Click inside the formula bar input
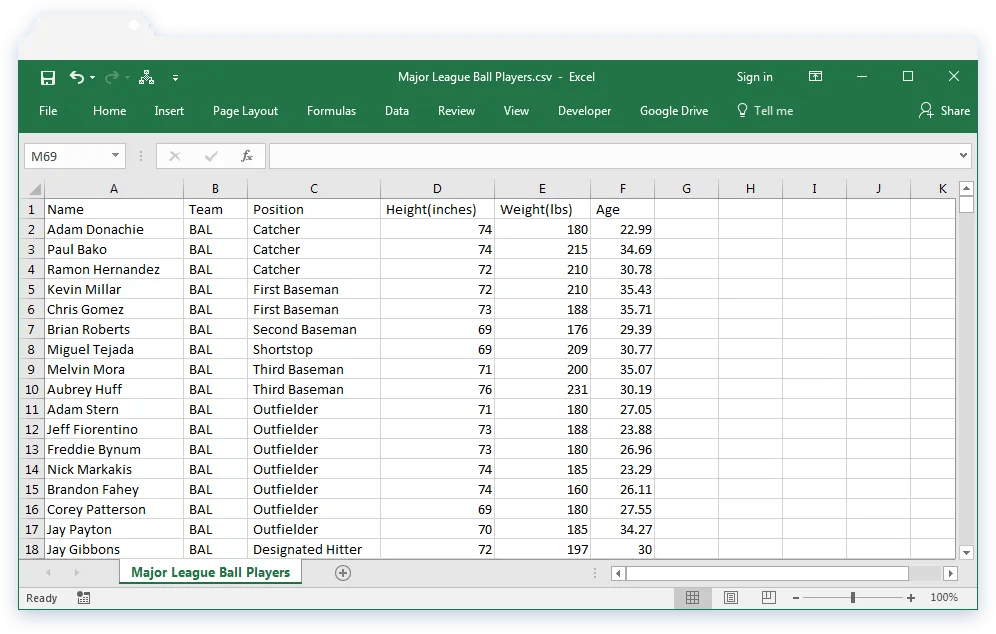996x634 pixels. (613, 156)
